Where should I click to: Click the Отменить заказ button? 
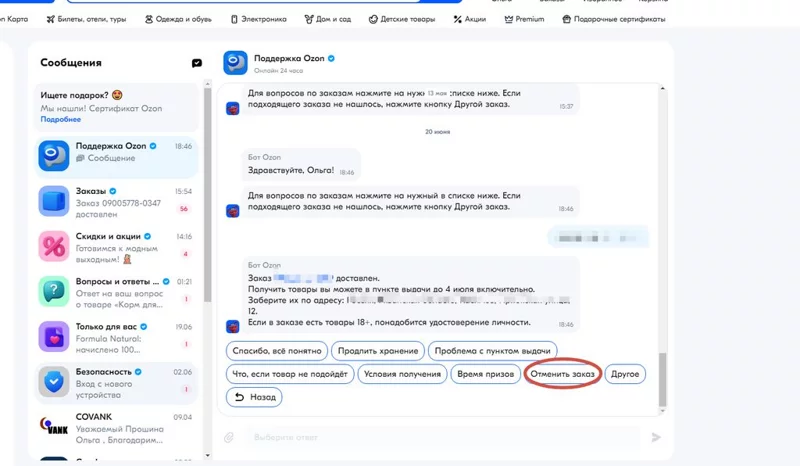(563, 374)
